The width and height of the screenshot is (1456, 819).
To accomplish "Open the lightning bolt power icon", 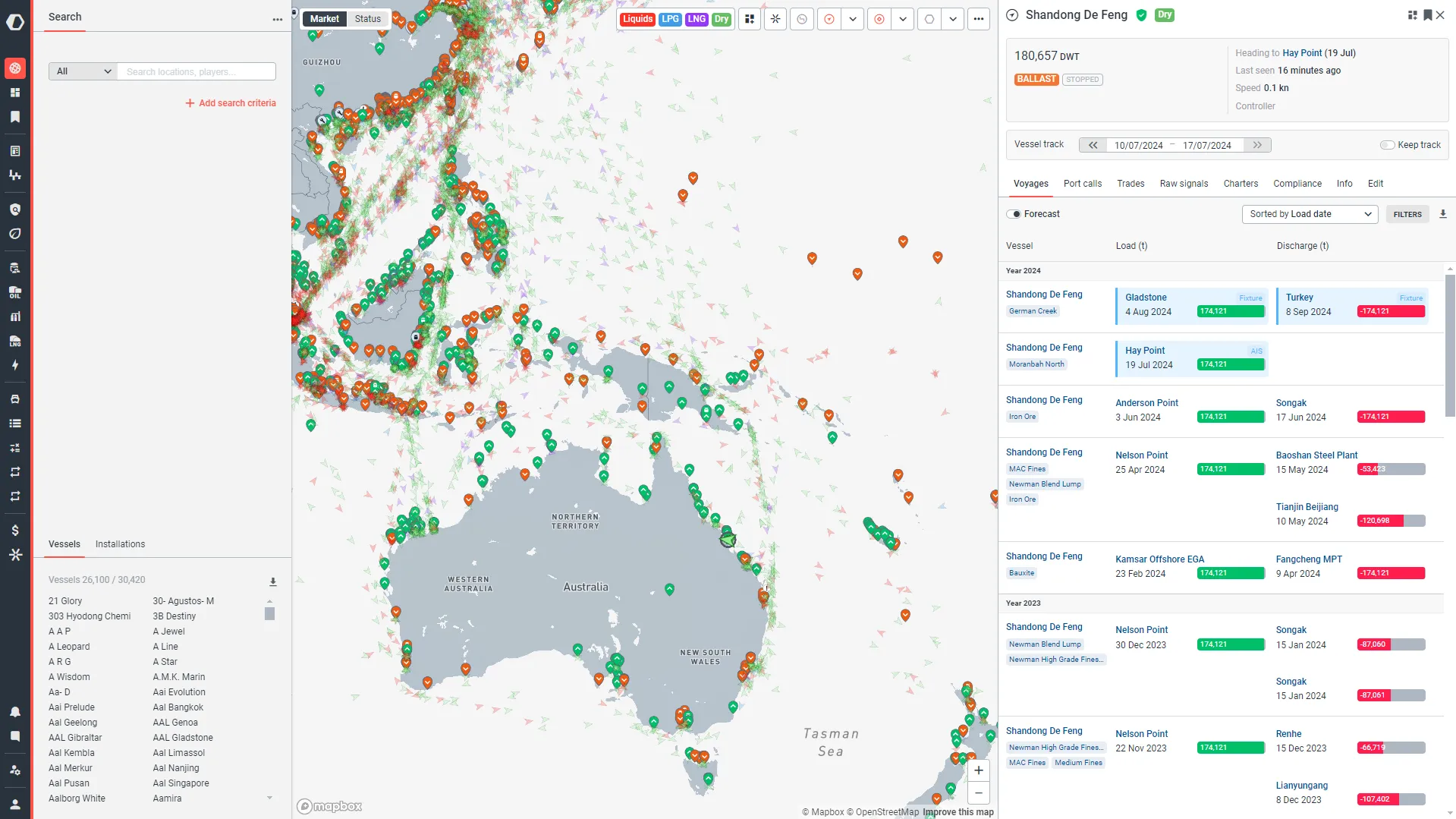I will pyautogui.click(x=15, y=365).
